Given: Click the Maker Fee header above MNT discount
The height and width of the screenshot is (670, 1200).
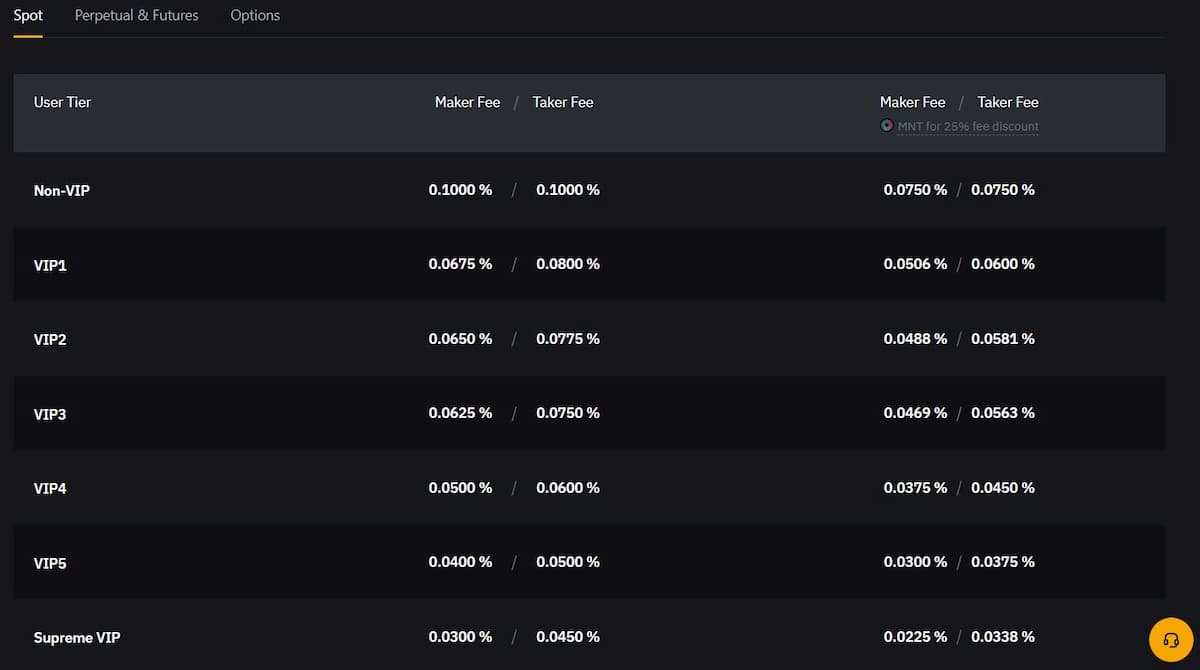Looking at the screenshot, I should pyautogui.click(x=912, y=102).
